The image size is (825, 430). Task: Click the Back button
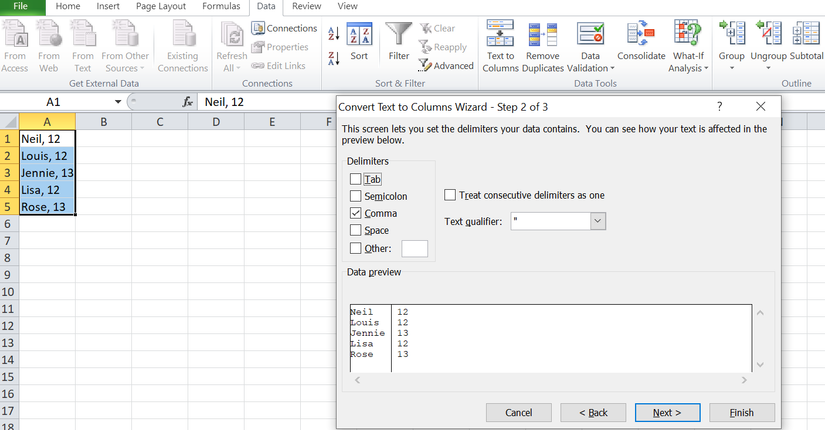(593, 413)
